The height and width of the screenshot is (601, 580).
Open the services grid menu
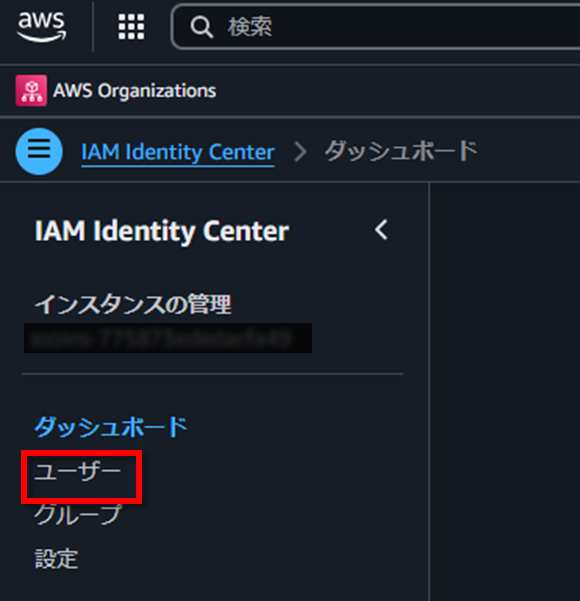pyautogui.click(x=131, y=26)
